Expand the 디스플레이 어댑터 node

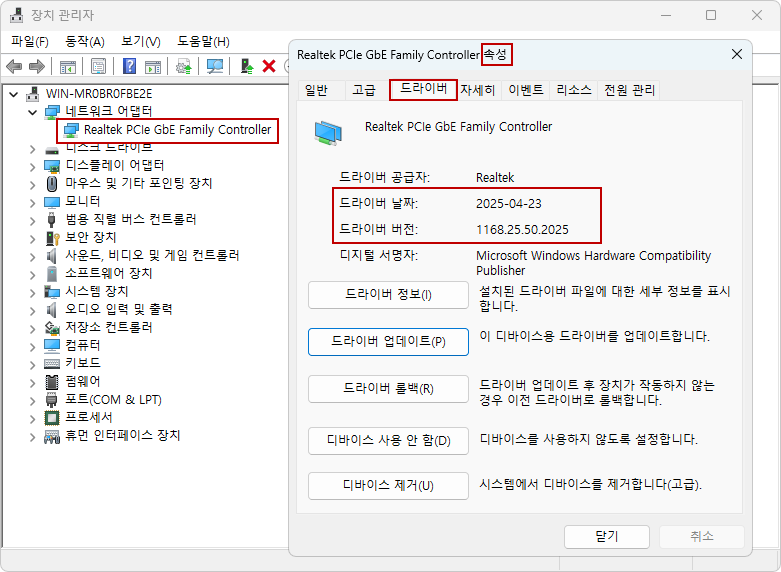tap(32, 166)
